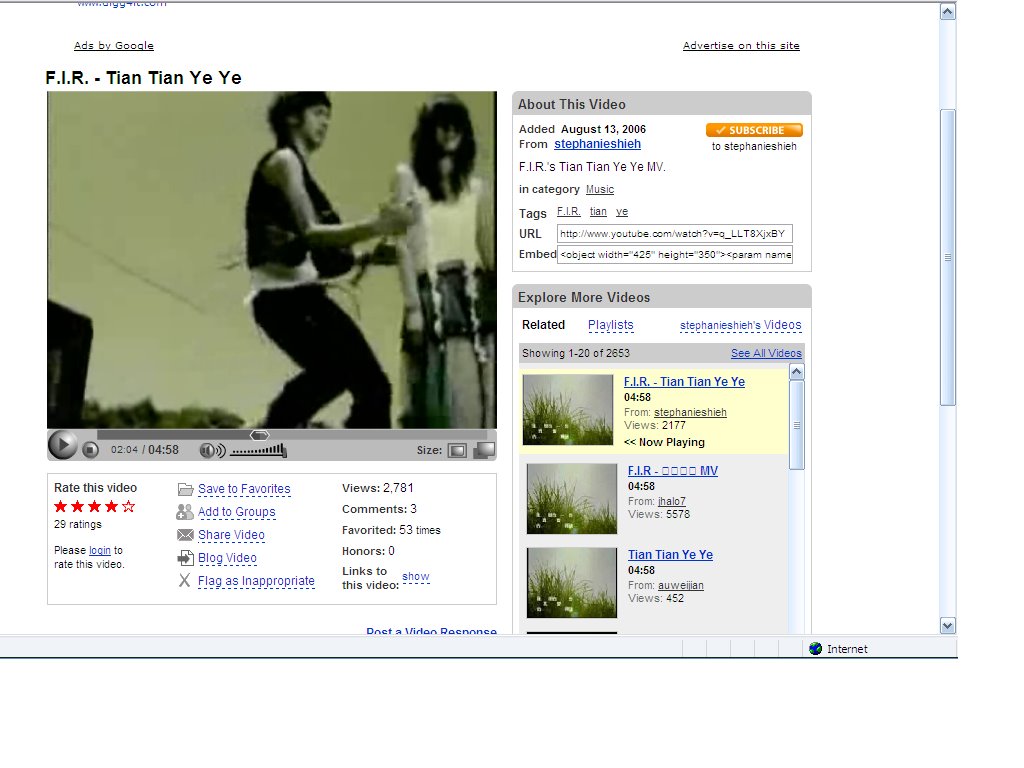Click the 'Showing 1-20 of 2653' text
Viewport: 1024px width, 768px height.
tap(575, 353)
